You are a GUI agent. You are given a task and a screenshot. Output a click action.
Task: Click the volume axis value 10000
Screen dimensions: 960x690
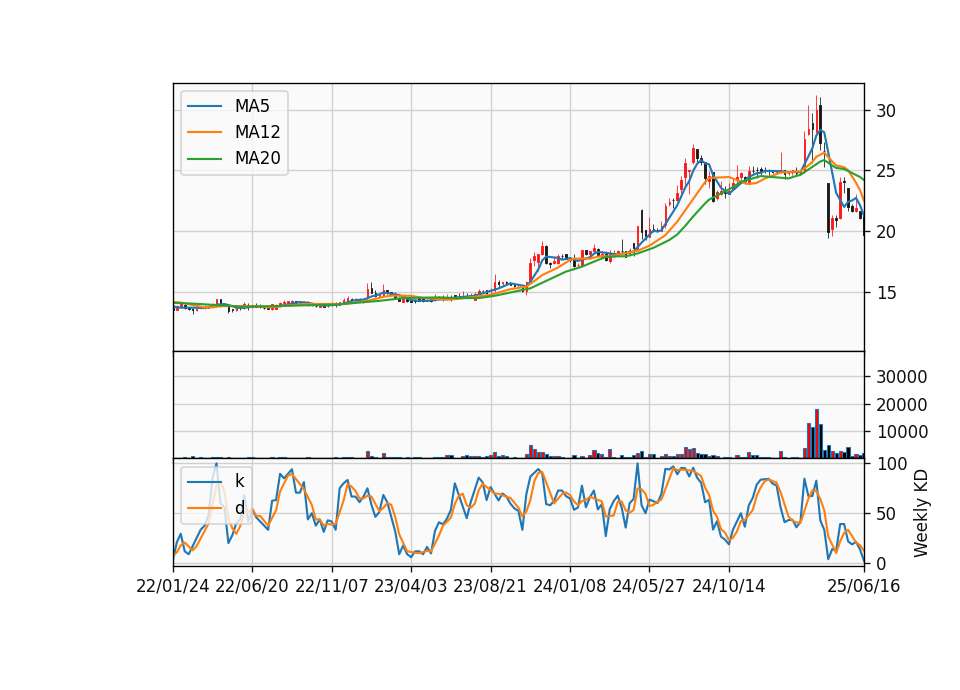tap(901, 432)
